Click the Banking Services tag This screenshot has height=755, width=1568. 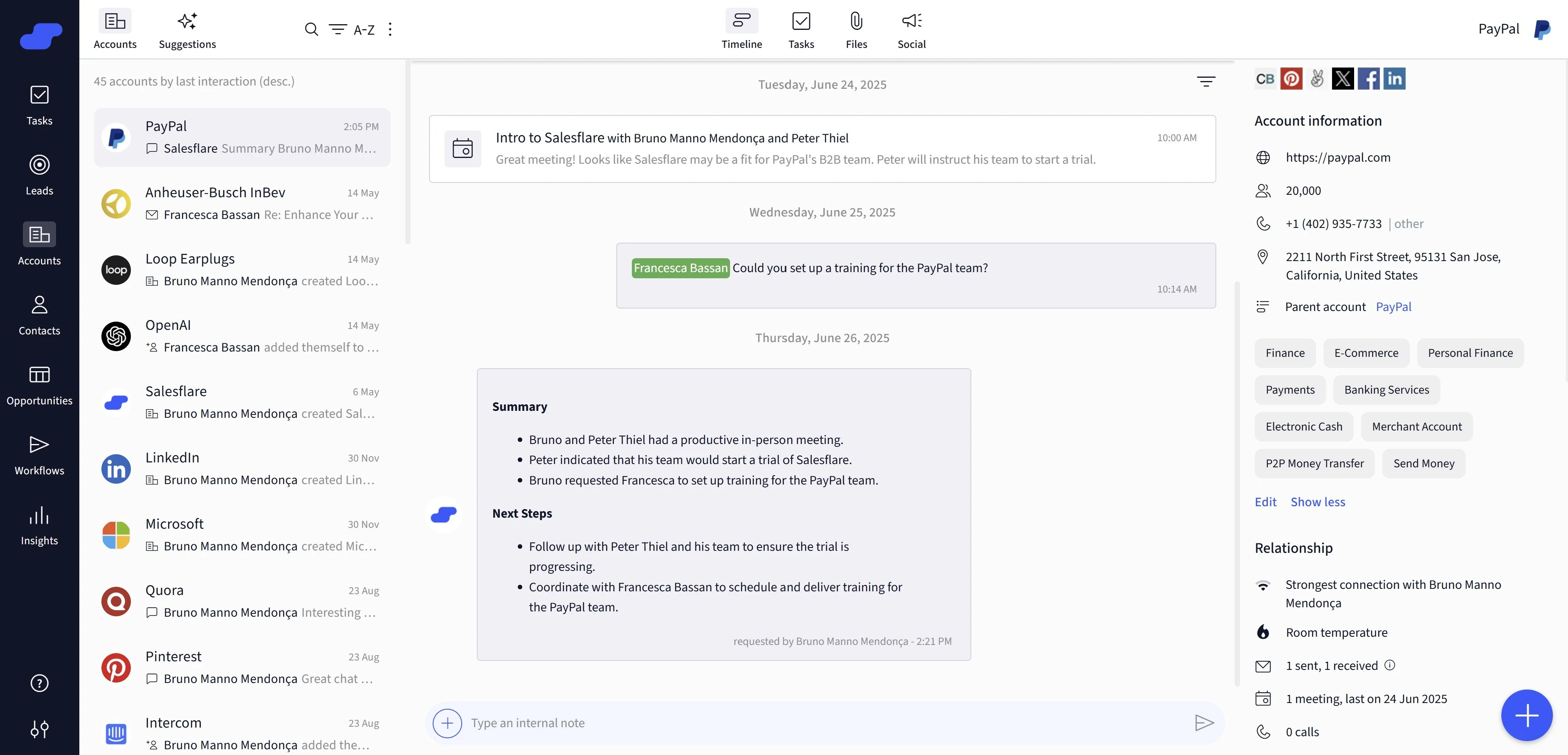coord(1386,390)
